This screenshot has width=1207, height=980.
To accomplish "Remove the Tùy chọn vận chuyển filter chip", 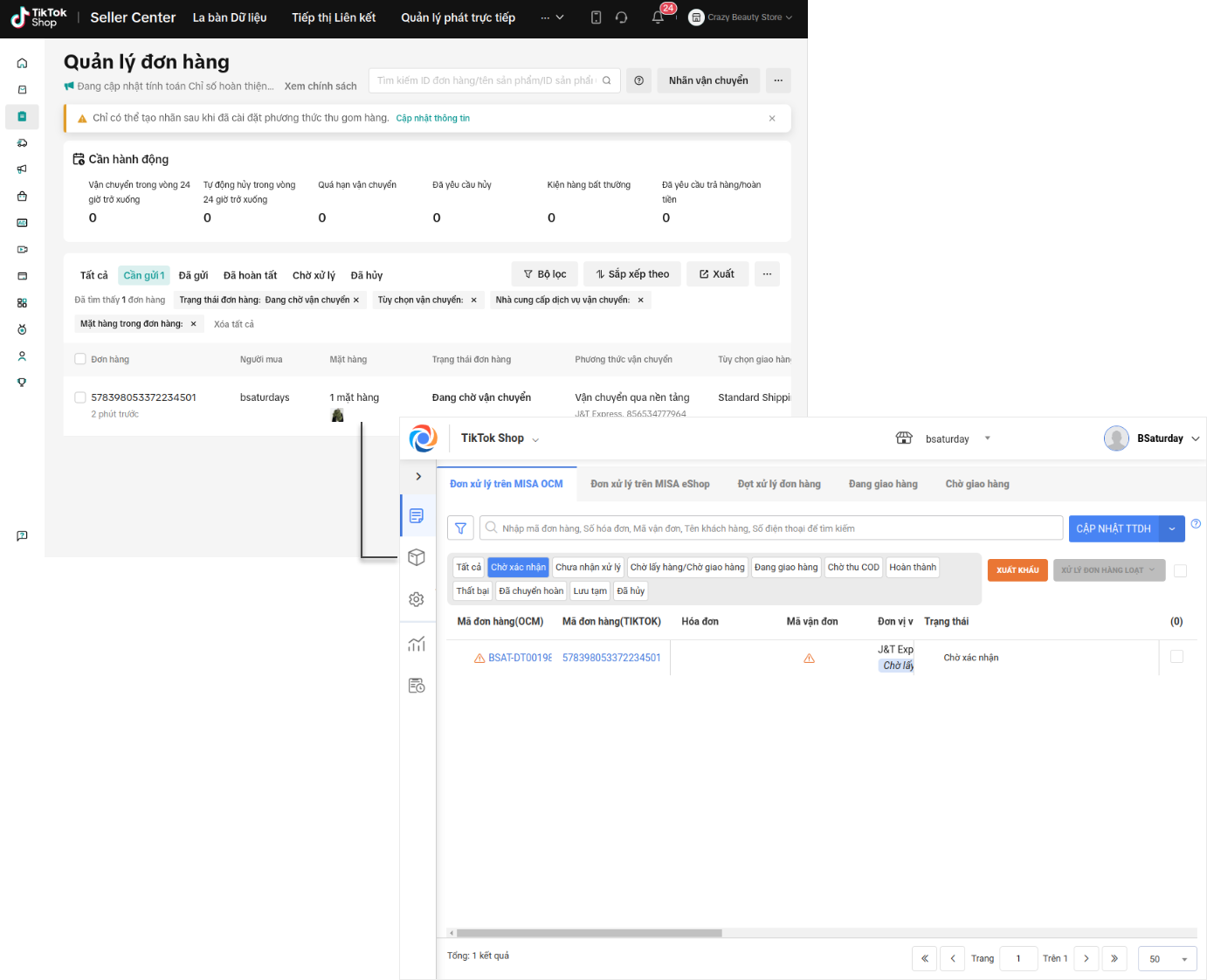I will [474, 300].
